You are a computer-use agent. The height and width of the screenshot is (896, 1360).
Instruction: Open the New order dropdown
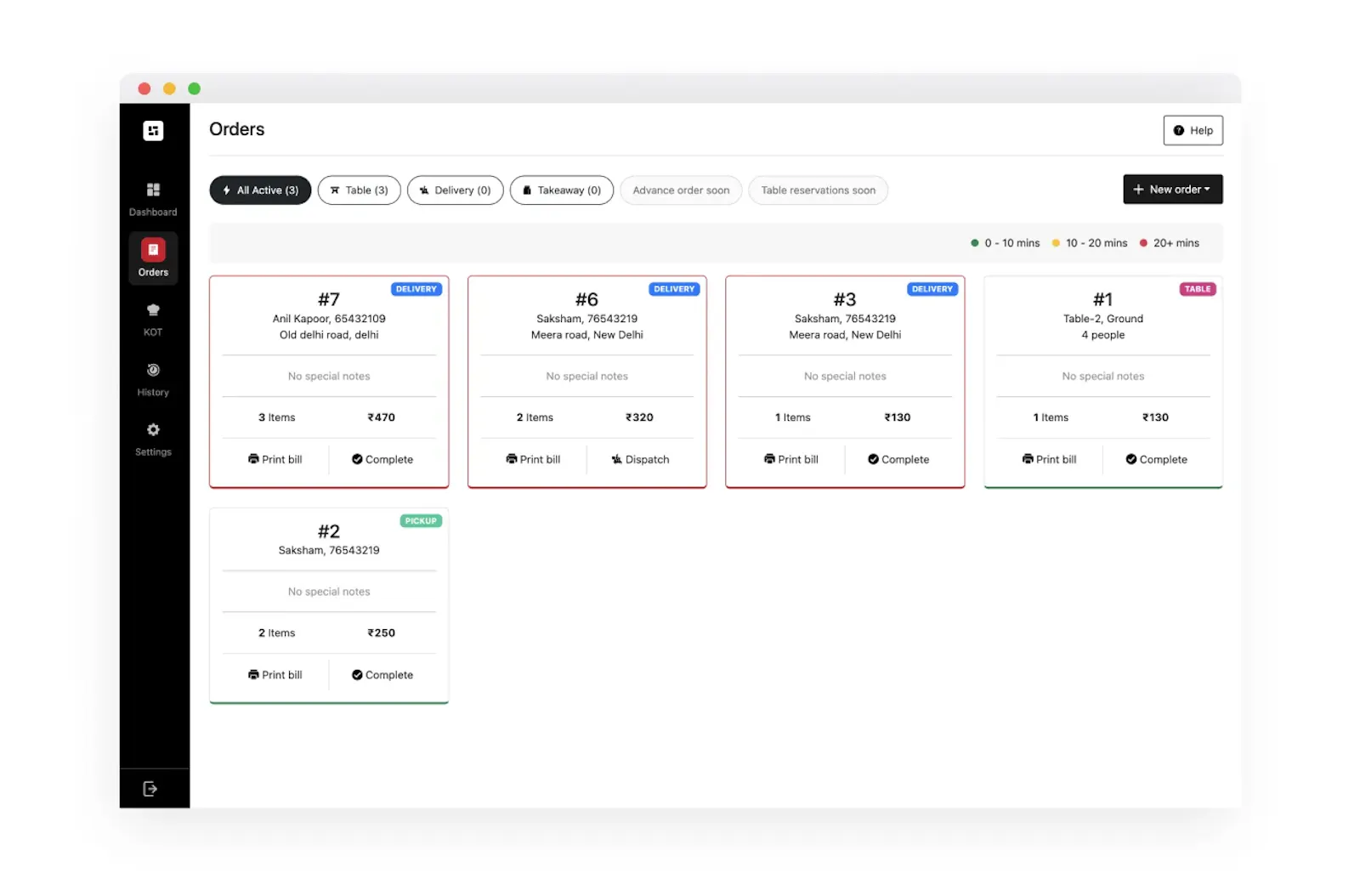(1172, 190)
